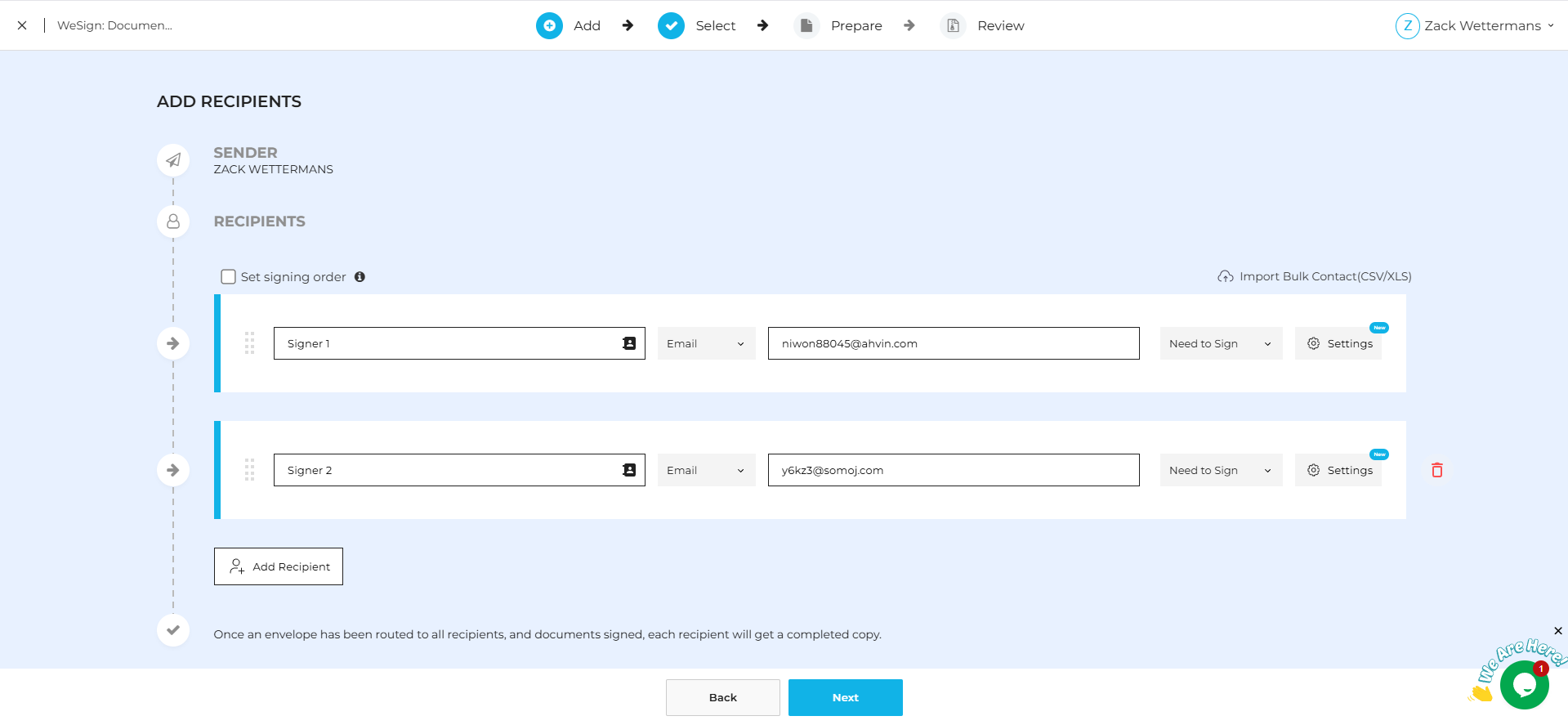Click the Next button
Image resolution: width=1568 pixels, height=725 pixels.
point(845,697)
